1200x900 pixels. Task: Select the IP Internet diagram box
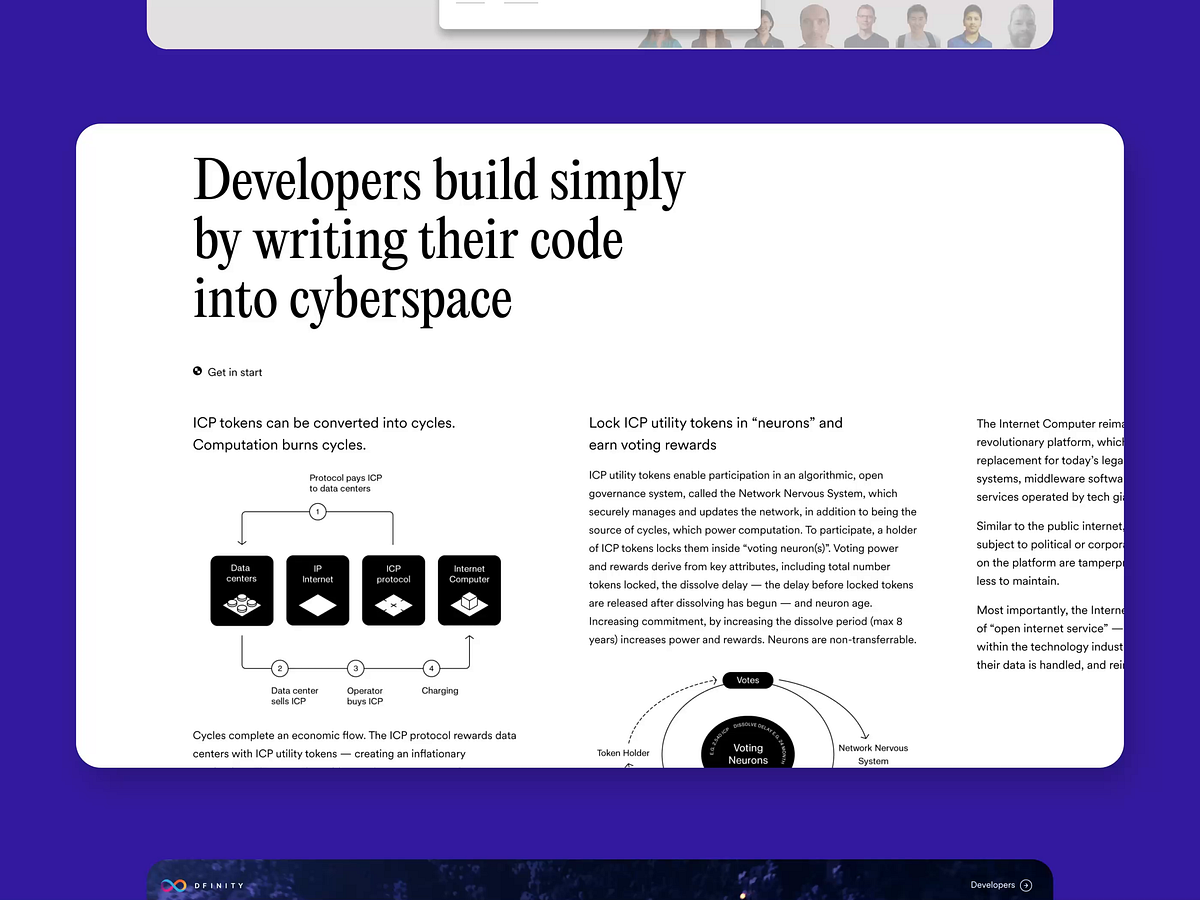pos(318,591)
